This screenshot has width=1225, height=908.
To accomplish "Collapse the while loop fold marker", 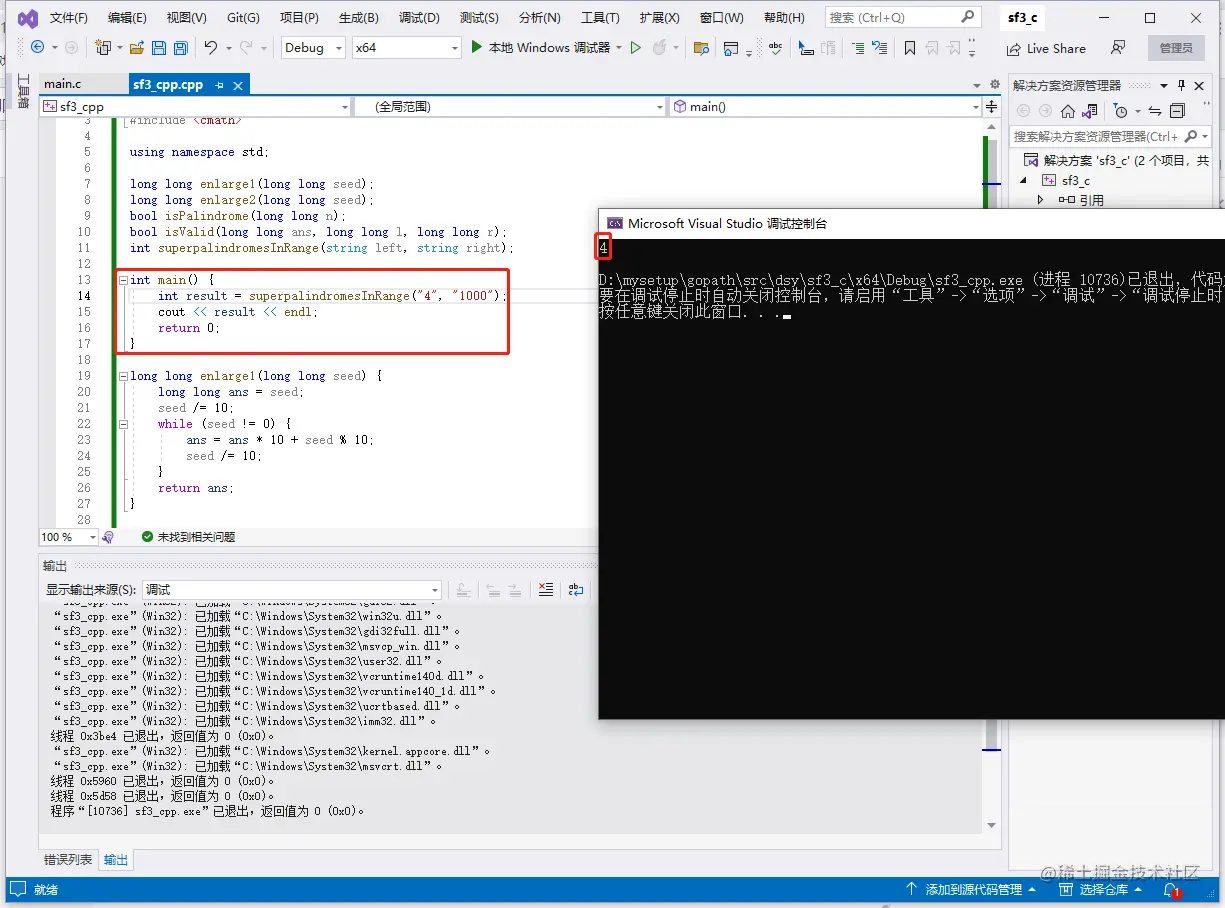I will [x=123, y=424].
